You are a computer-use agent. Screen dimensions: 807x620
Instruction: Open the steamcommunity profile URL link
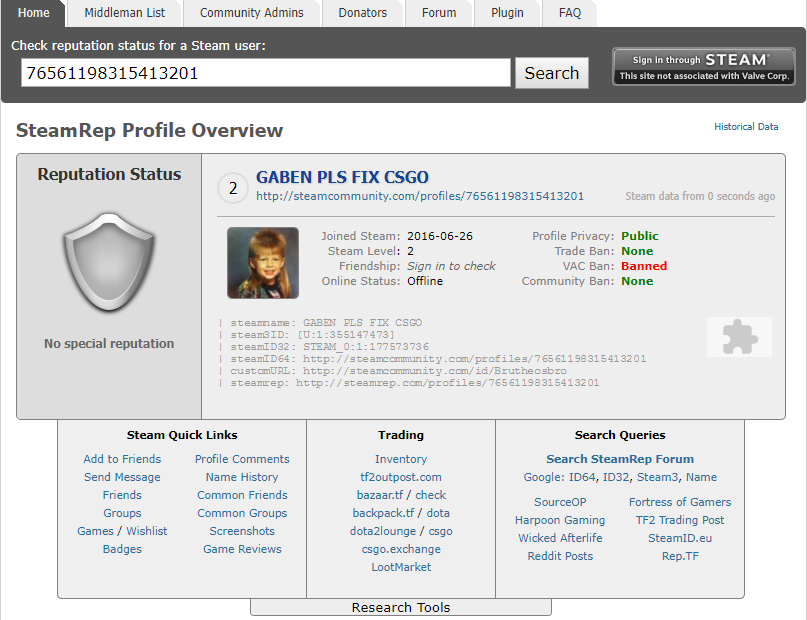pyautogui.click(x=420, y=196)
